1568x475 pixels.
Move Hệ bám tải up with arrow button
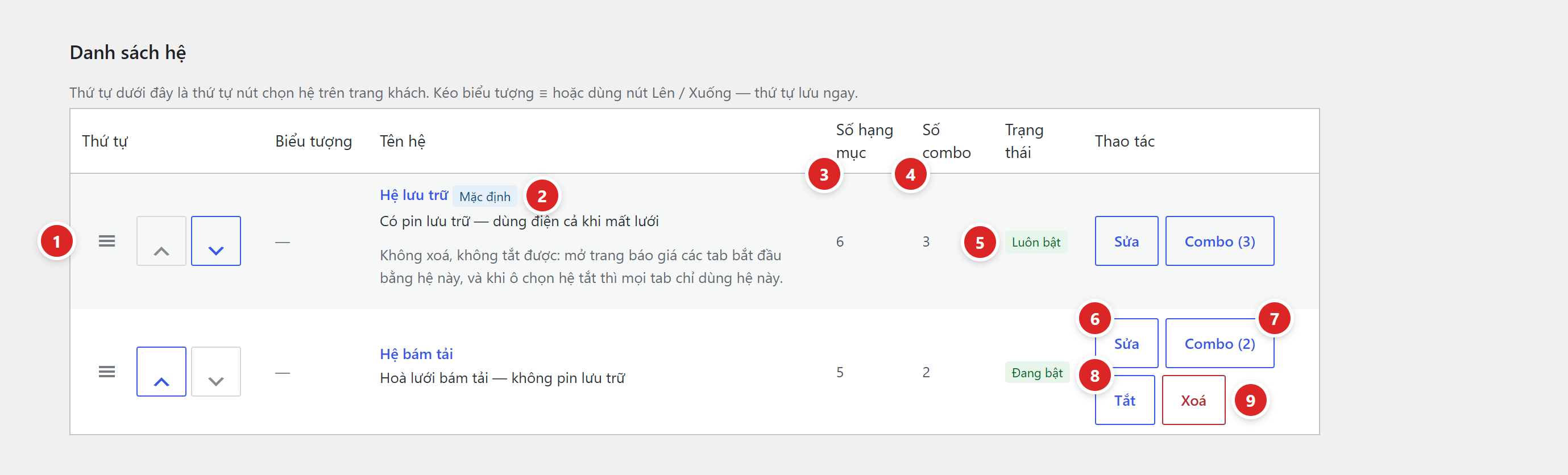click(161, 372)
